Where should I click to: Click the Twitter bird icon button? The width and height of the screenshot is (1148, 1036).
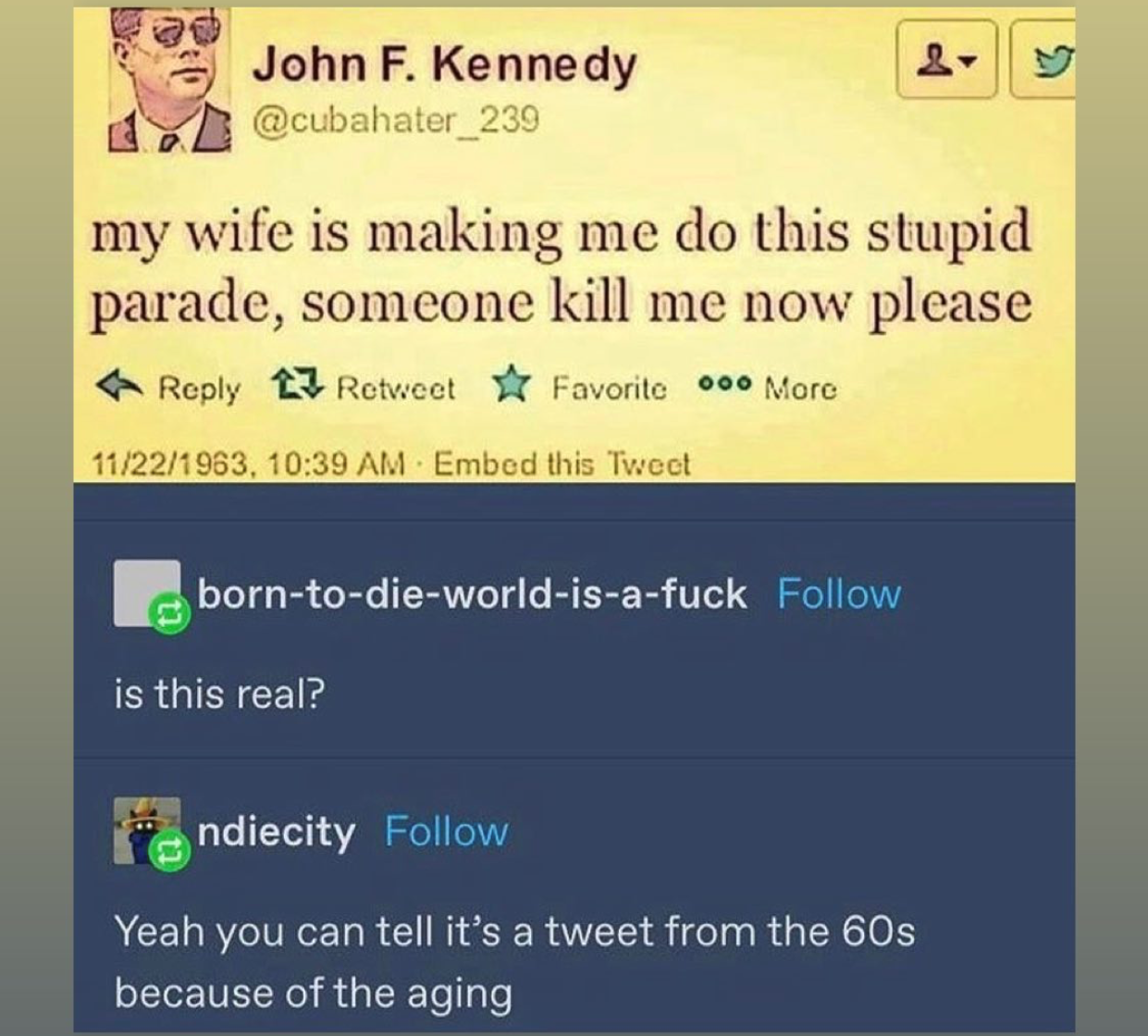tap(1043, 59)
